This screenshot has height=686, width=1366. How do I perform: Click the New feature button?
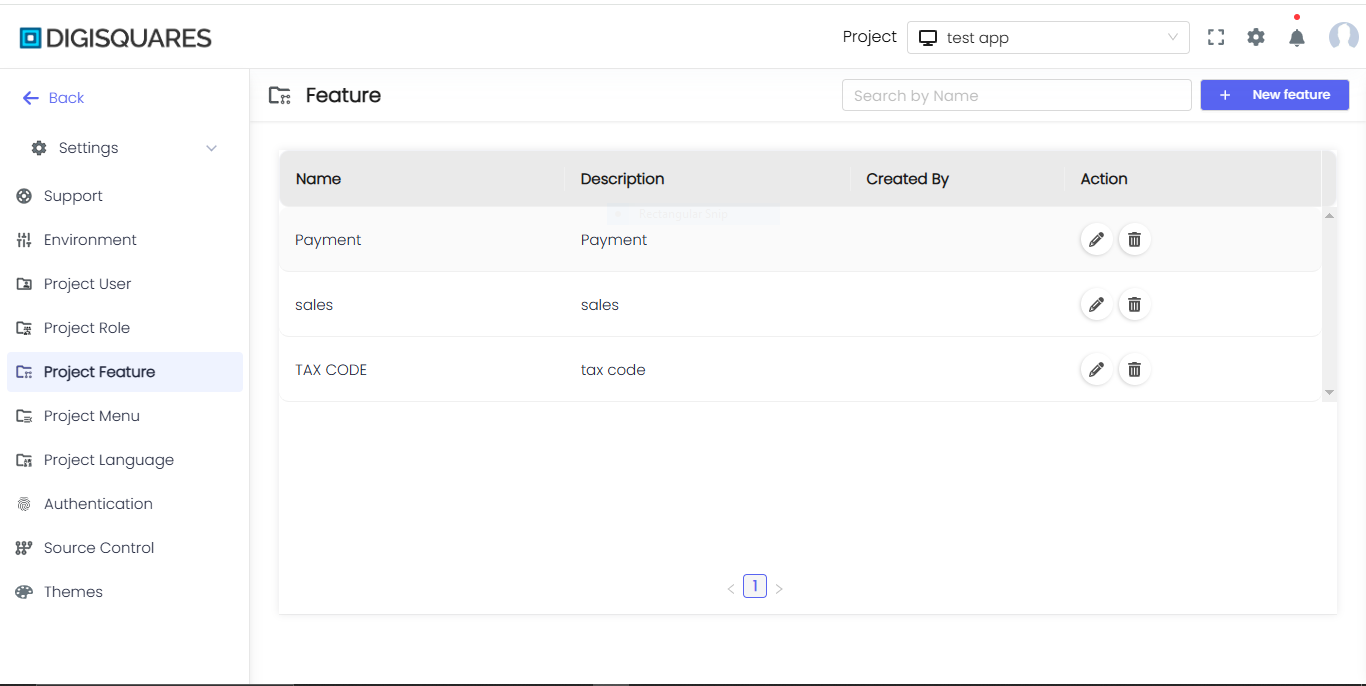(x=1275, y=95)
